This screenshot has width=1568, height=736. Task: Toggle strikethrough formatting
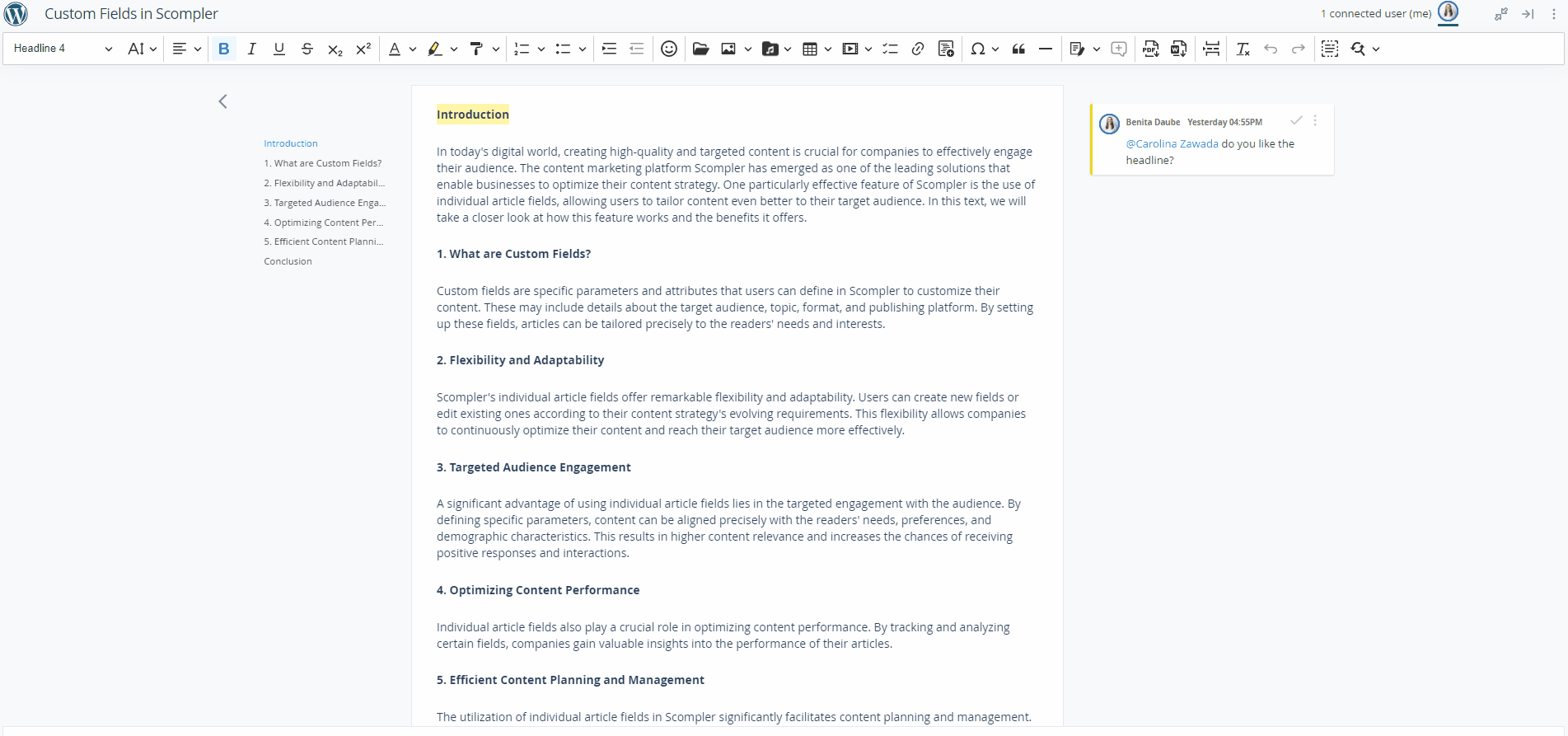click(x=307, y=49)
